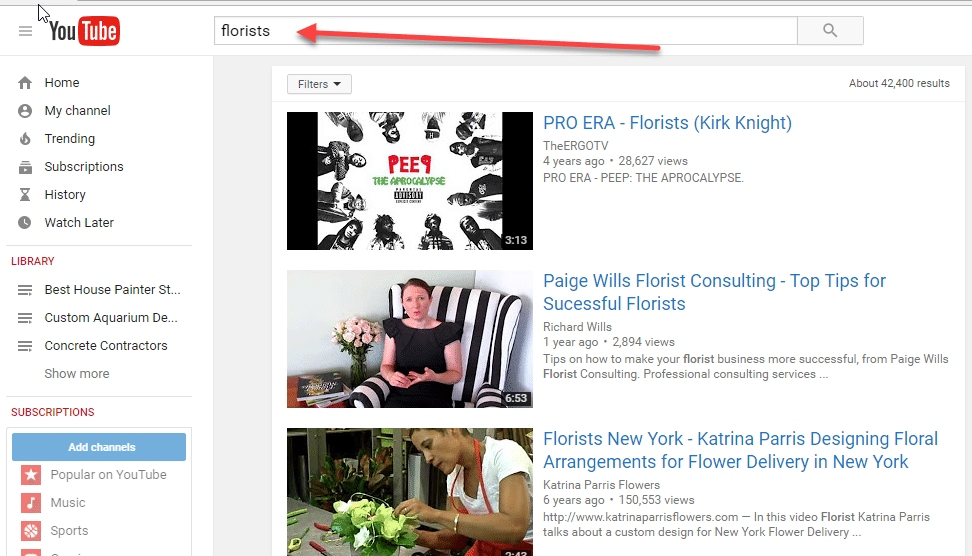The height and width of the screenshot is (556, 972).
Task: Open PRO ERA Florists video thumbnail
Action: pyautogui.click(x=410, y=181)
